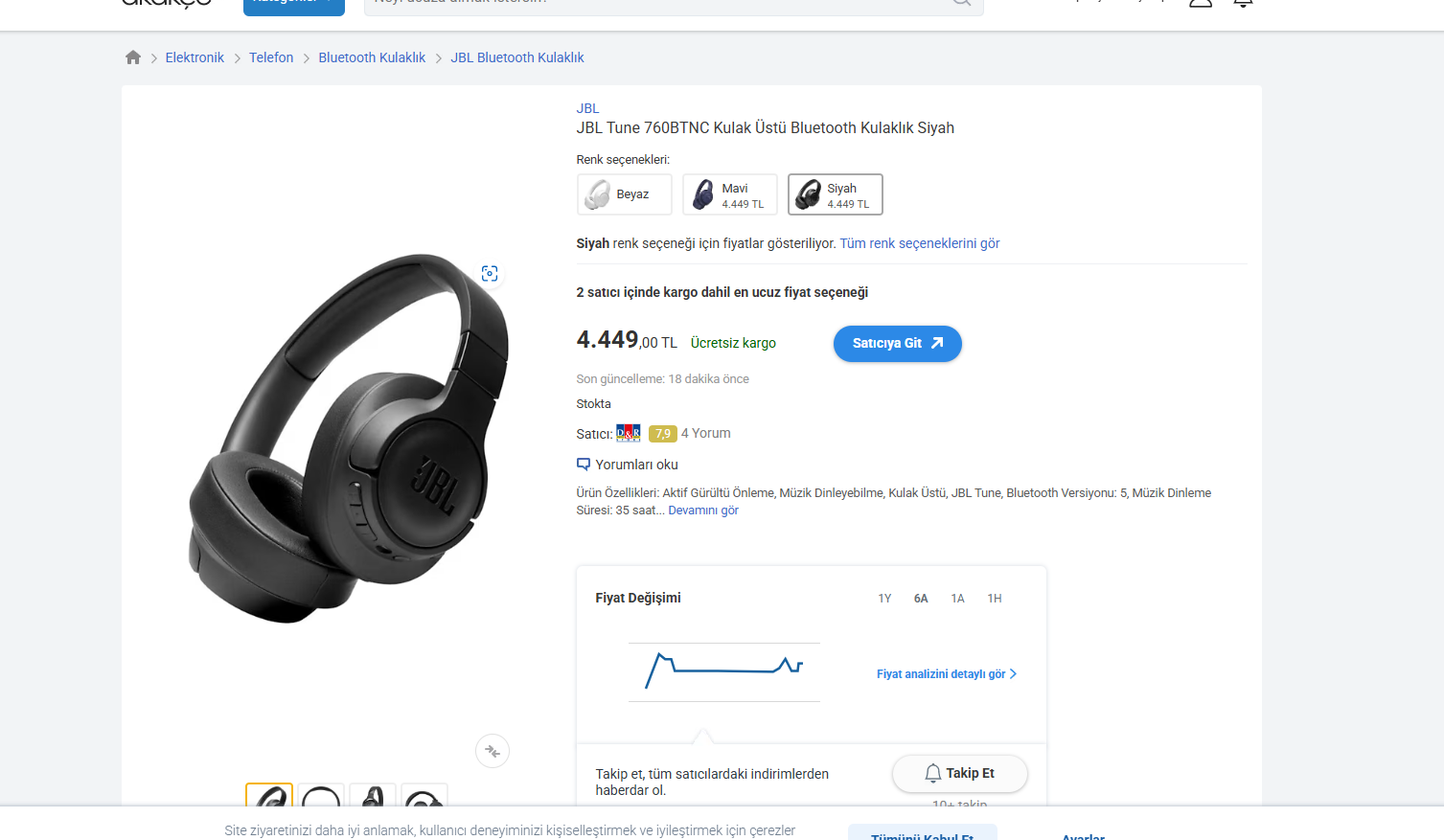Viewport: 1444px width, 840px height.
Task: Open Fiyat analizini detaylı gör
Action: [946, 674]
